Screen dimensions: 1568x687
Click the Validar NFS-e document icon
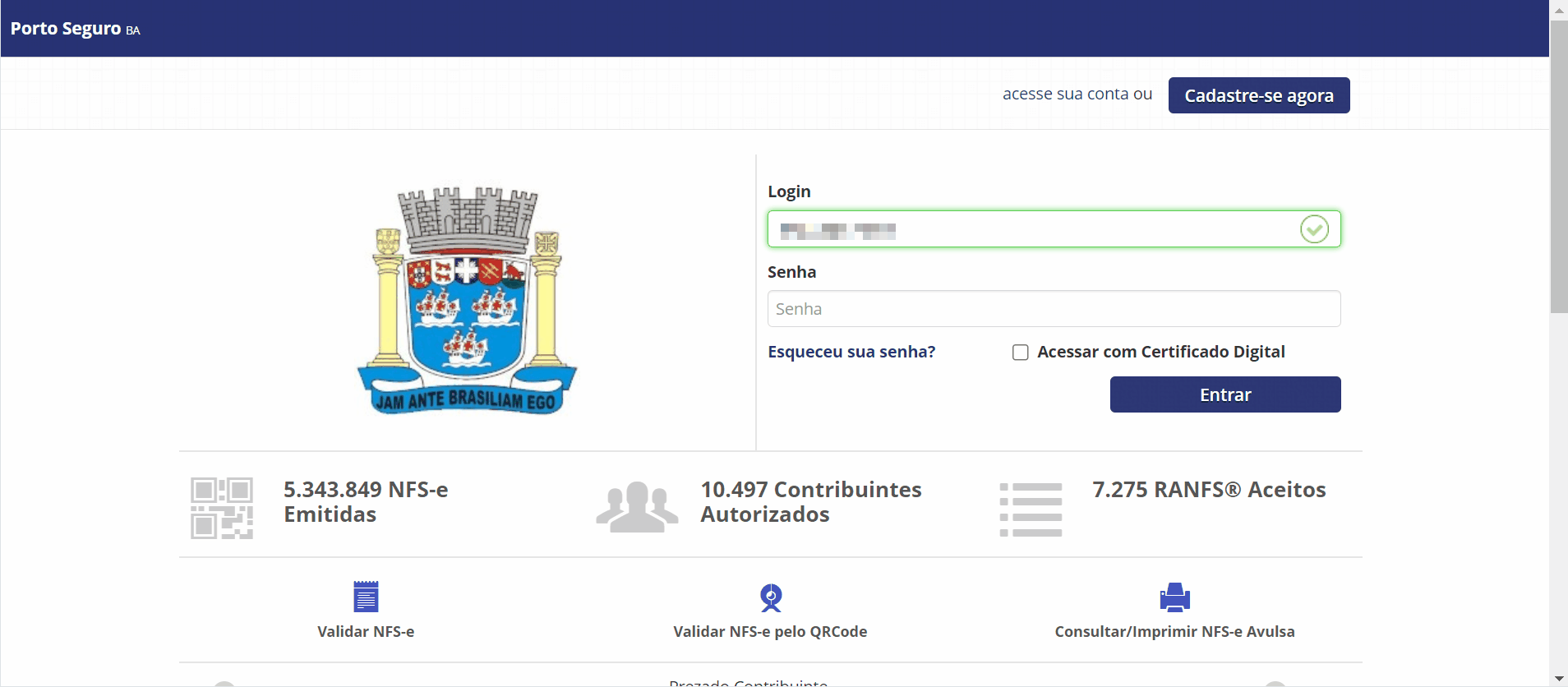point(366,597)
